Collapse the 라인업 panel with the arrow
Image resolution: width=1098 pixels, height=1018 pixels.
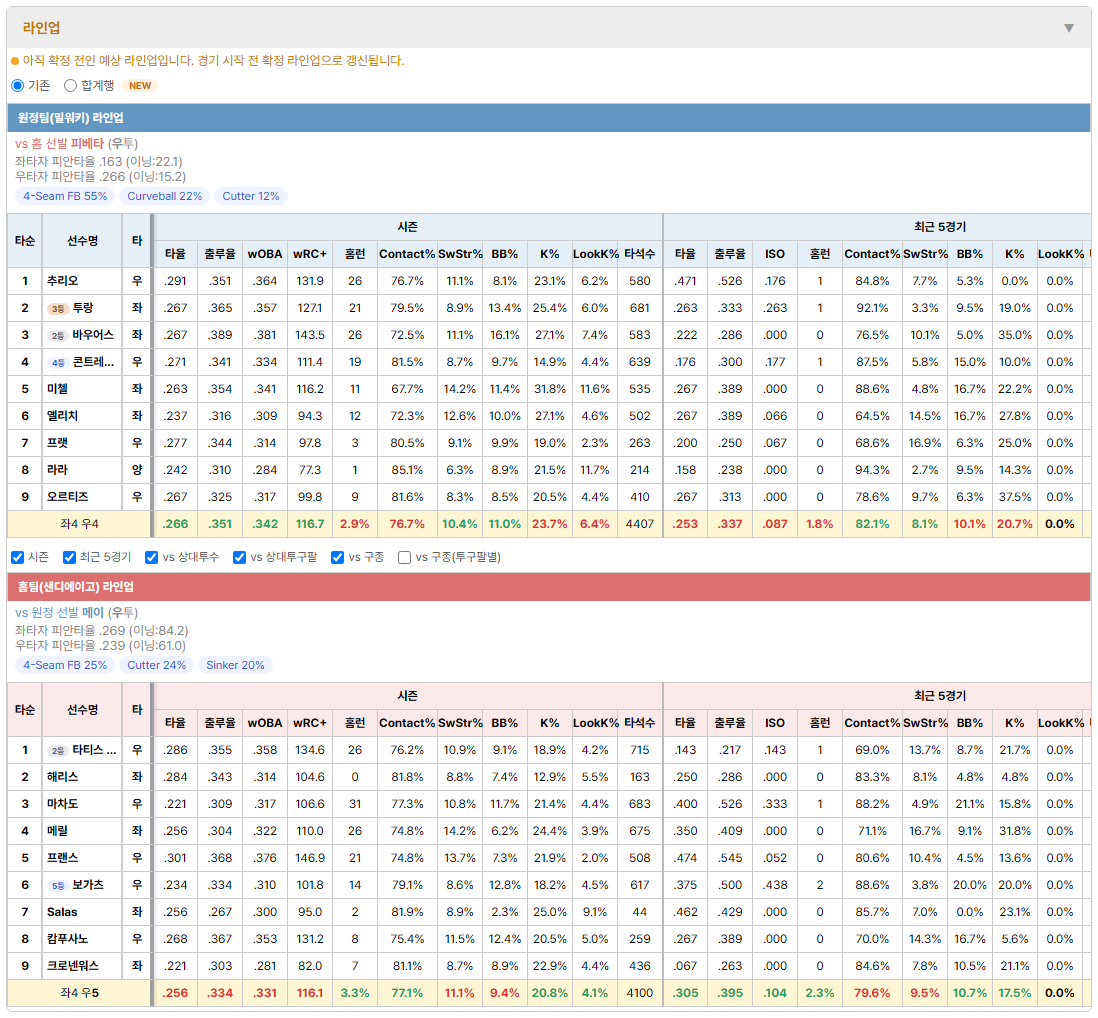1069,28
